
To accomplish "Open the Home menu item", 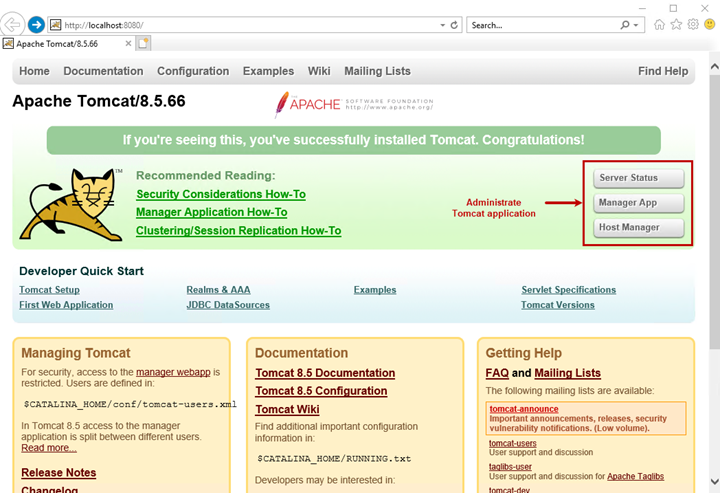I will click(34, 71).
